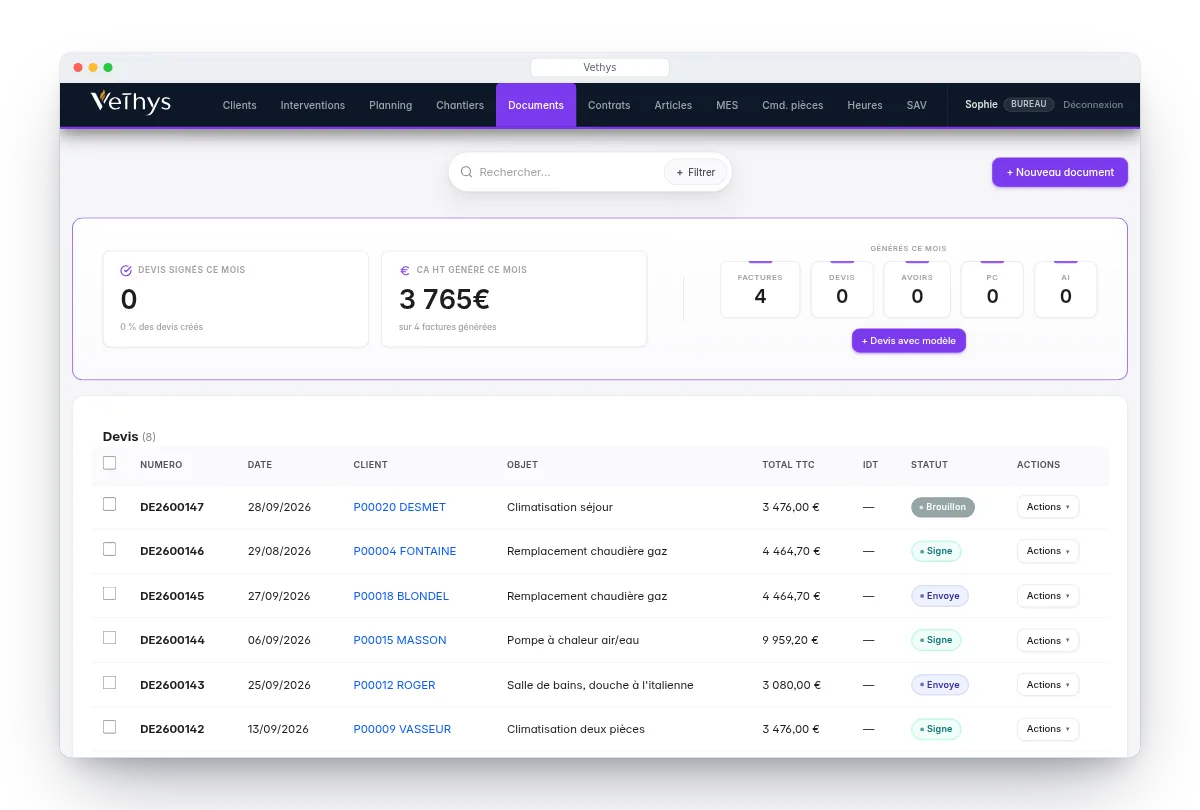The width and height of the screenshot is (1200, 810).
Task: Go to Articles
Action: click(x=673, y=105)
